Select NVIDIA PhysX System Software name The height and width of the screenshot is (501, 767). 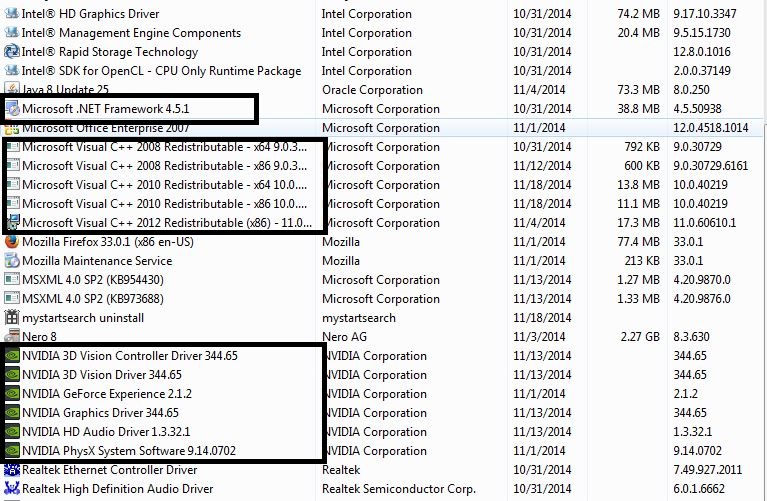(x=129, y=451)
